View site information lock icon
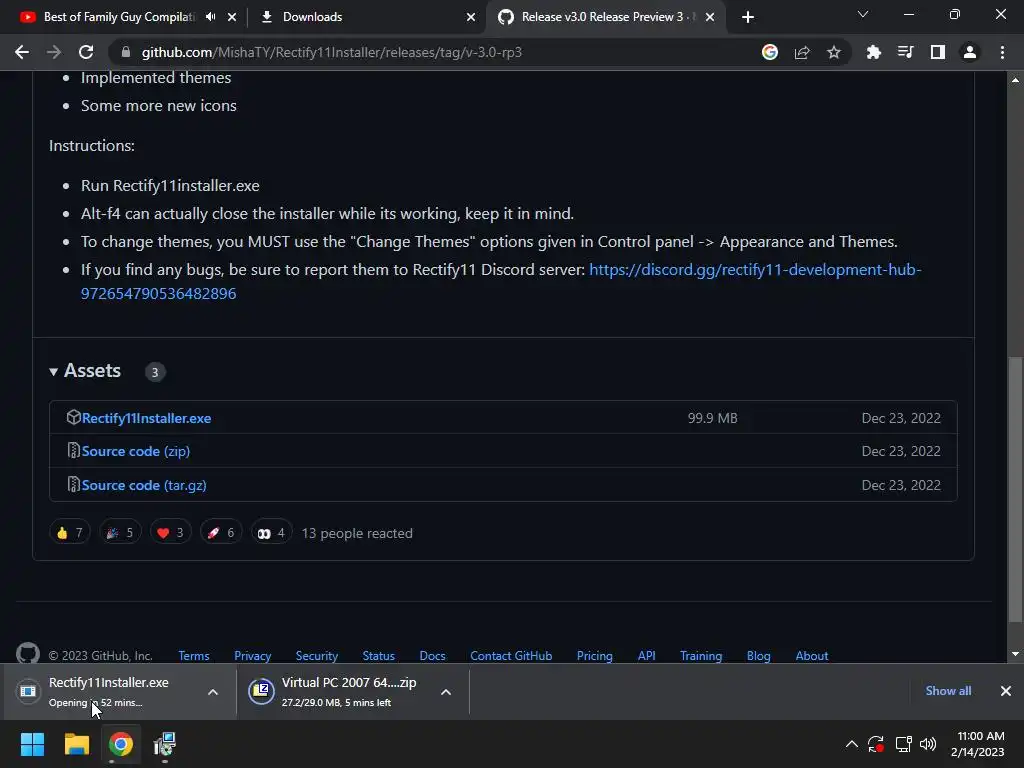The width and height of the screenshot is (1024, 768). pyautogui.click(x=126, y=52)
